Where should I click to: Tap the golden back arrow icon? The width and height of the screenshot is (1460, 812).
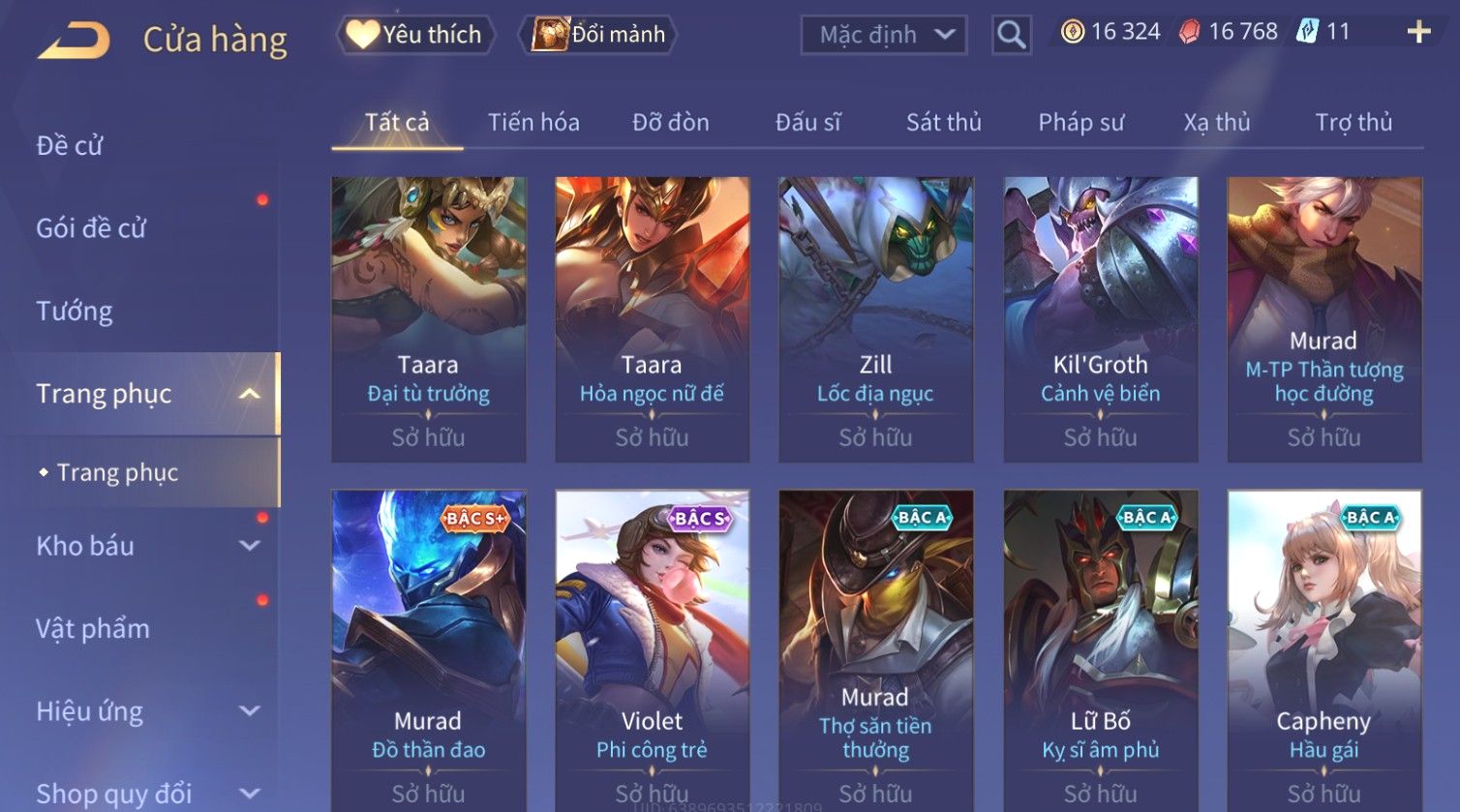74,40
